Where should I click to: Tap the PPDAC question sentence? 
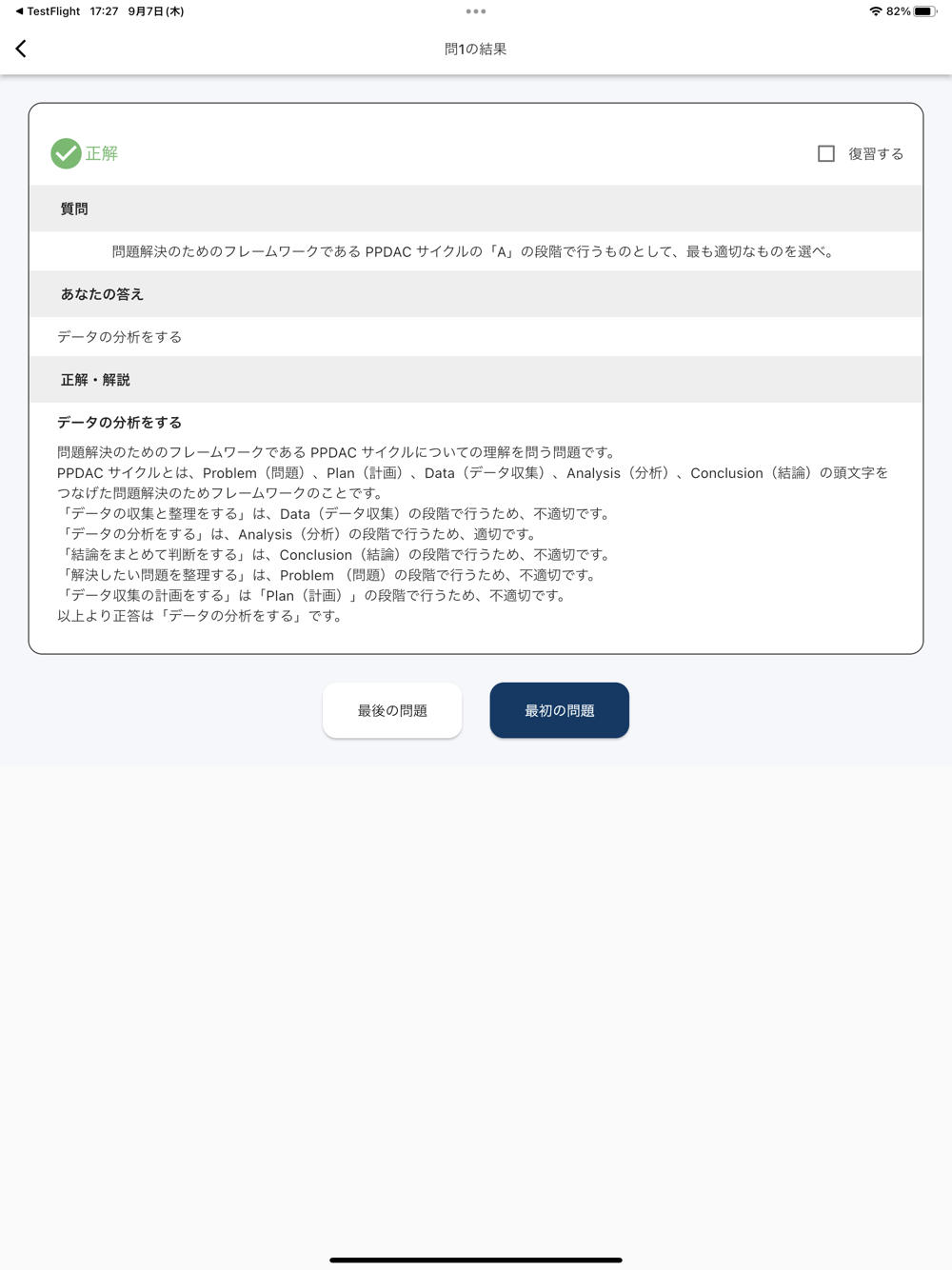(475, 251)
